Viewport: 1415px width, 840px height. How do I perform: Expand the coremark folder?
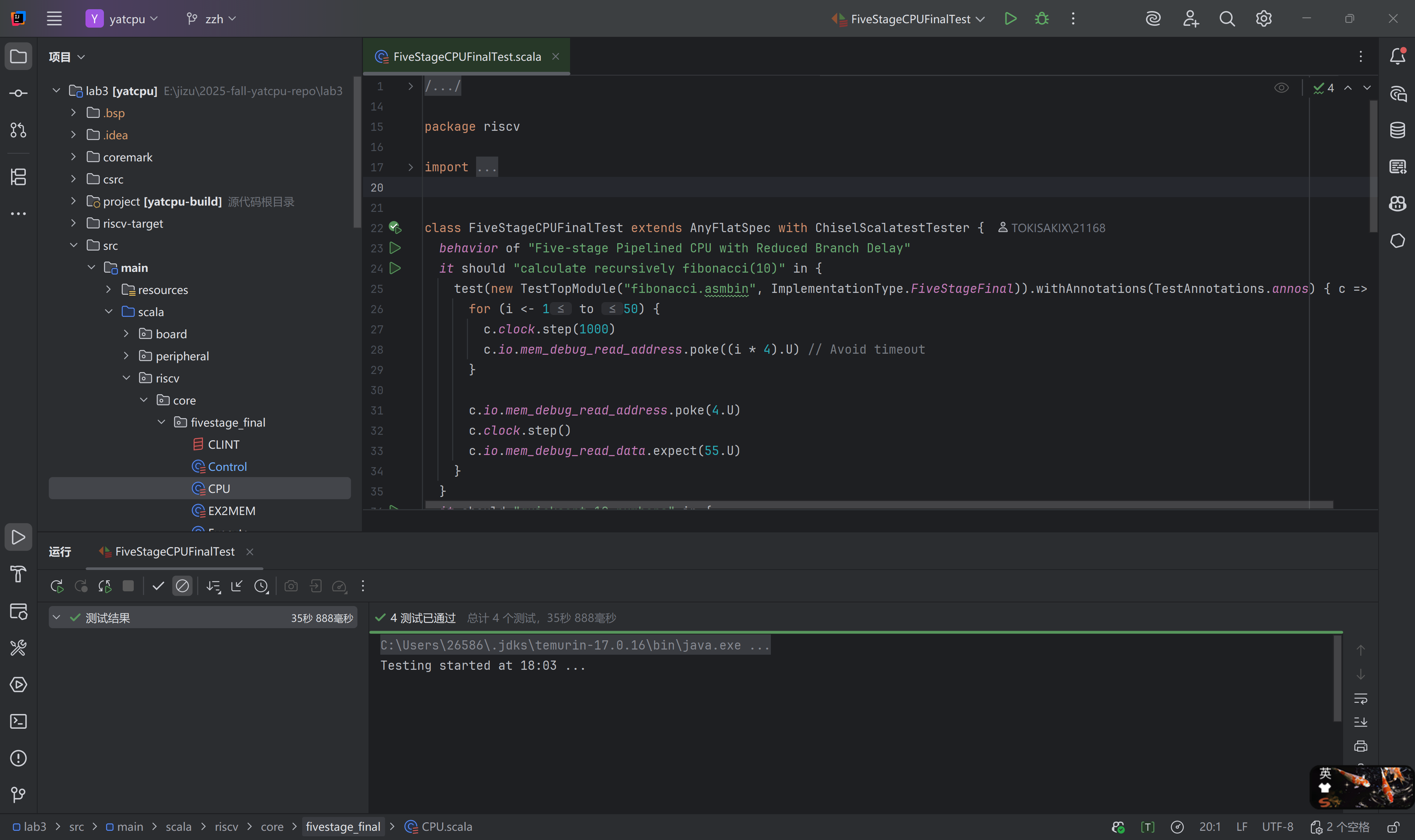point(74,157)
